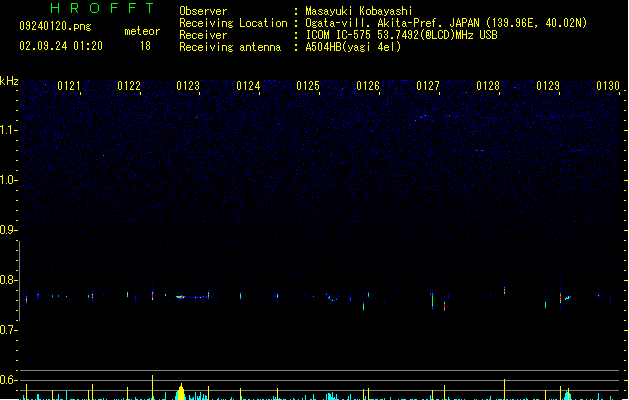Click the long meteor echo after 0123
The height and width of the screenshot is (400, 629).
193,297
